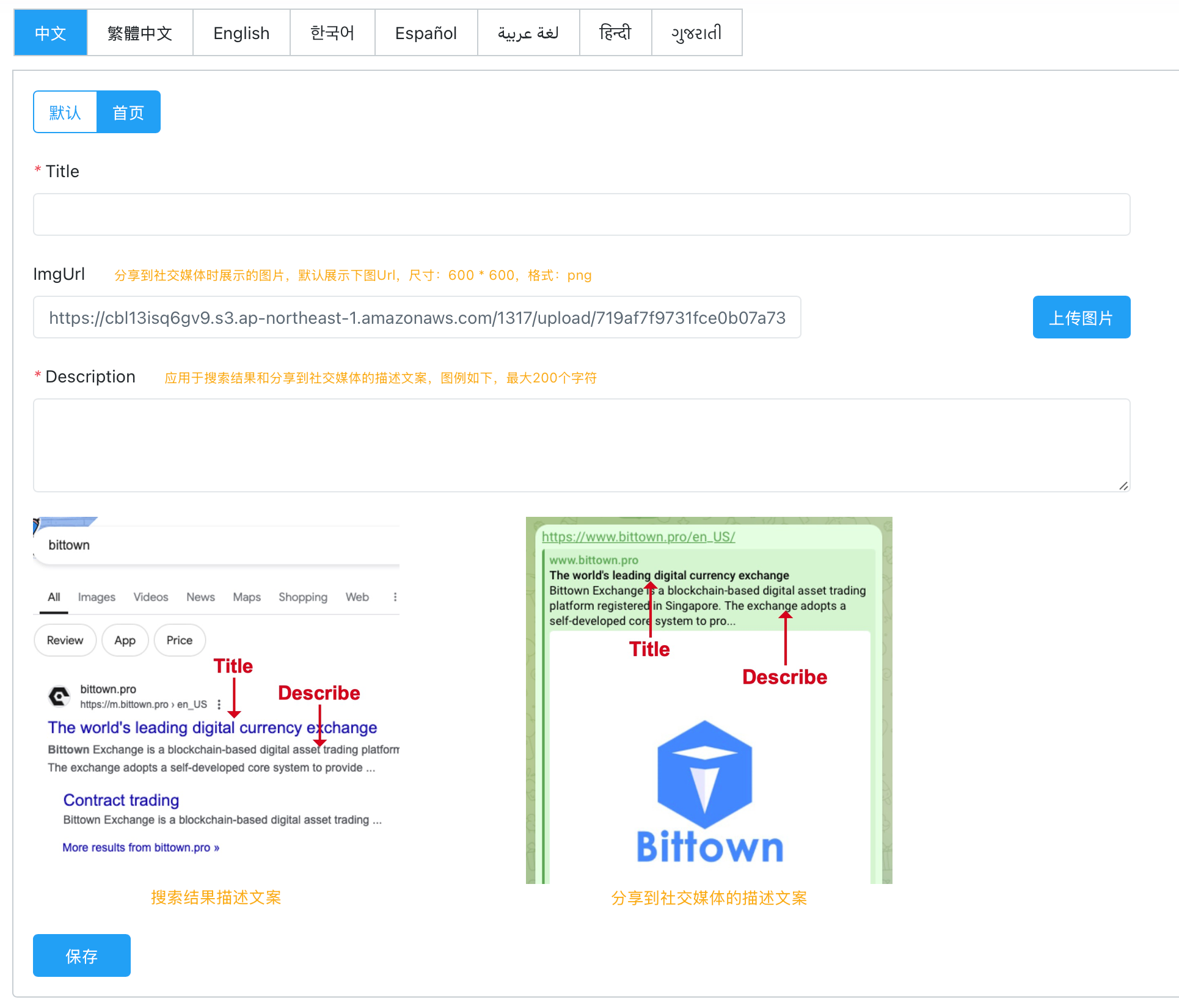This screenshot has height=1008, width=1179.
Task: Click the 保存 save button
Action: (x=82, y=955)
